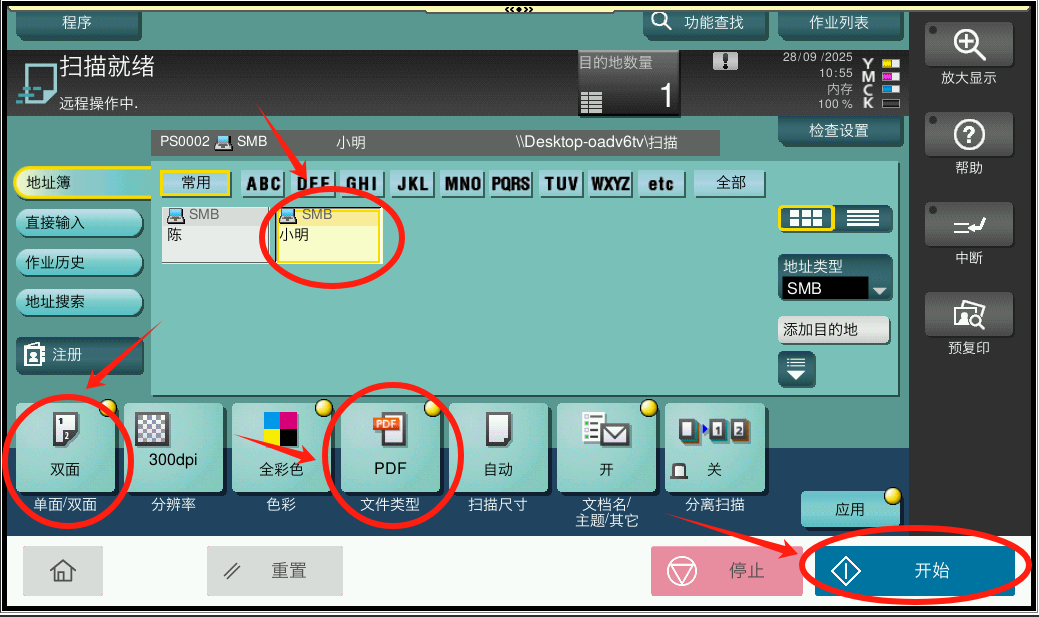Viewport: 1039px width, 617px height.
Task: Open the 放大显示 magnifier icon
Action: tap(969, 44)
